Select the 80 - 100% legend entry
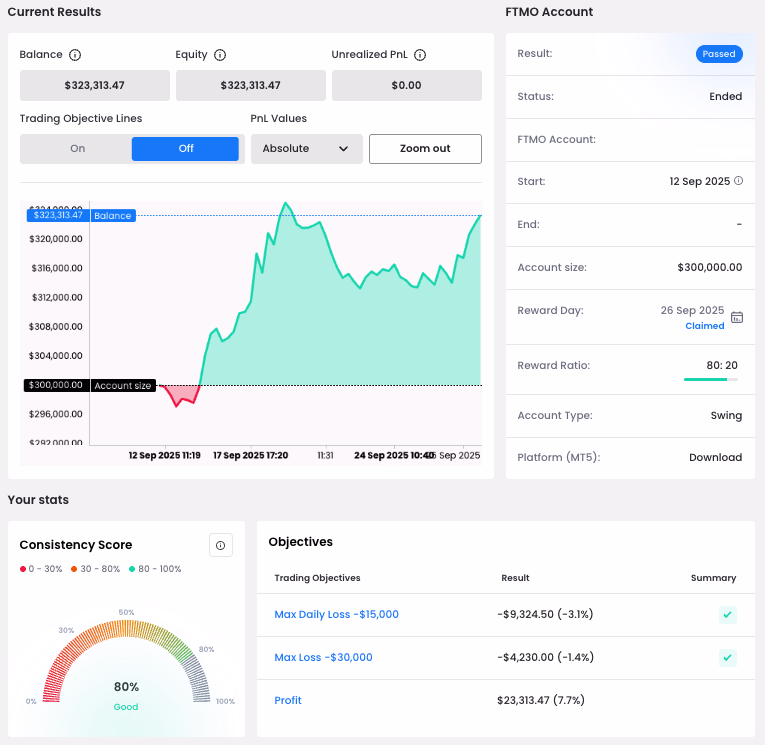 (x=155, y=569)
